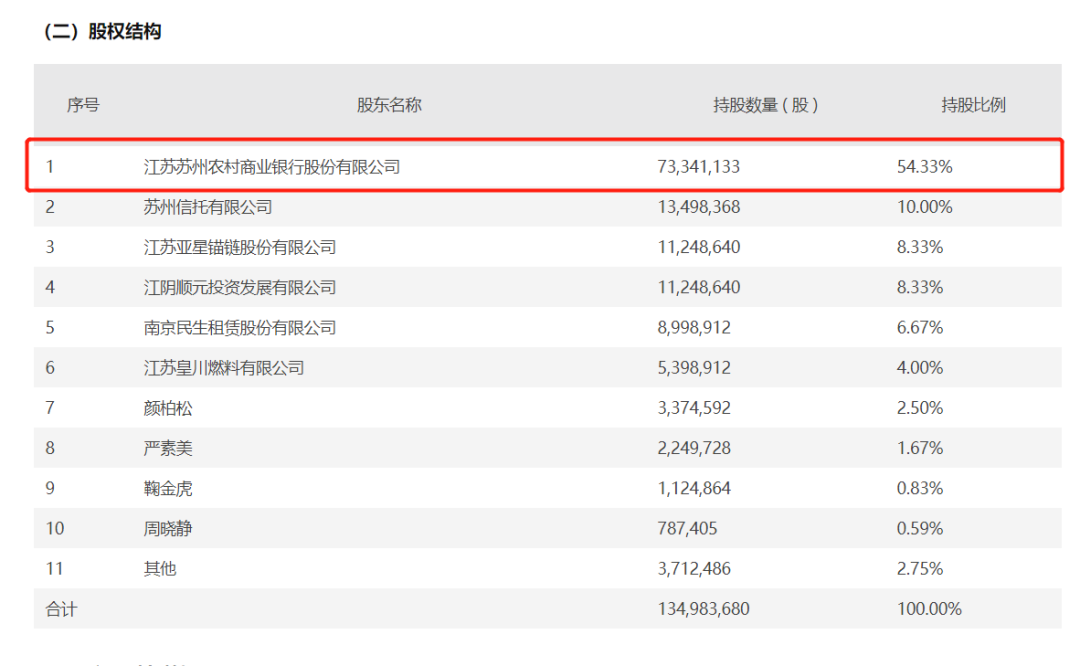
Task: Click the percentage 1.67%
Action: coord(920,448)
